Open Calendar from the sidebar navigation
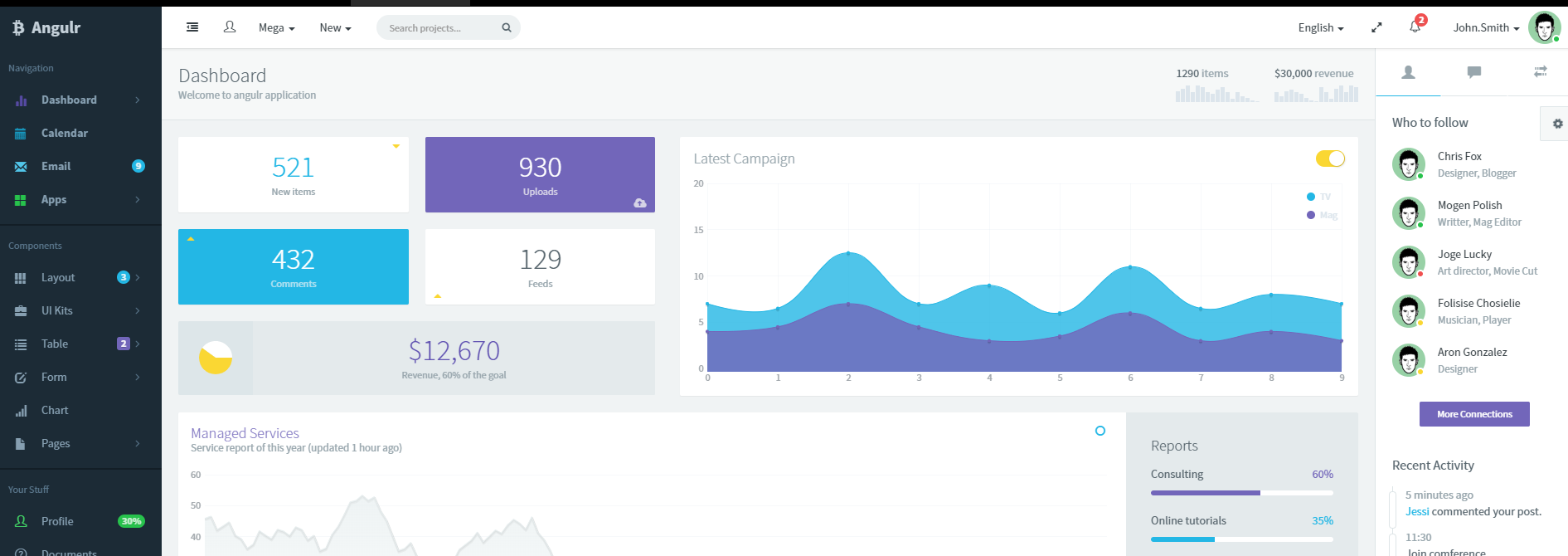Viewport: 1568px width, 556px height. (x=64, y=133)
